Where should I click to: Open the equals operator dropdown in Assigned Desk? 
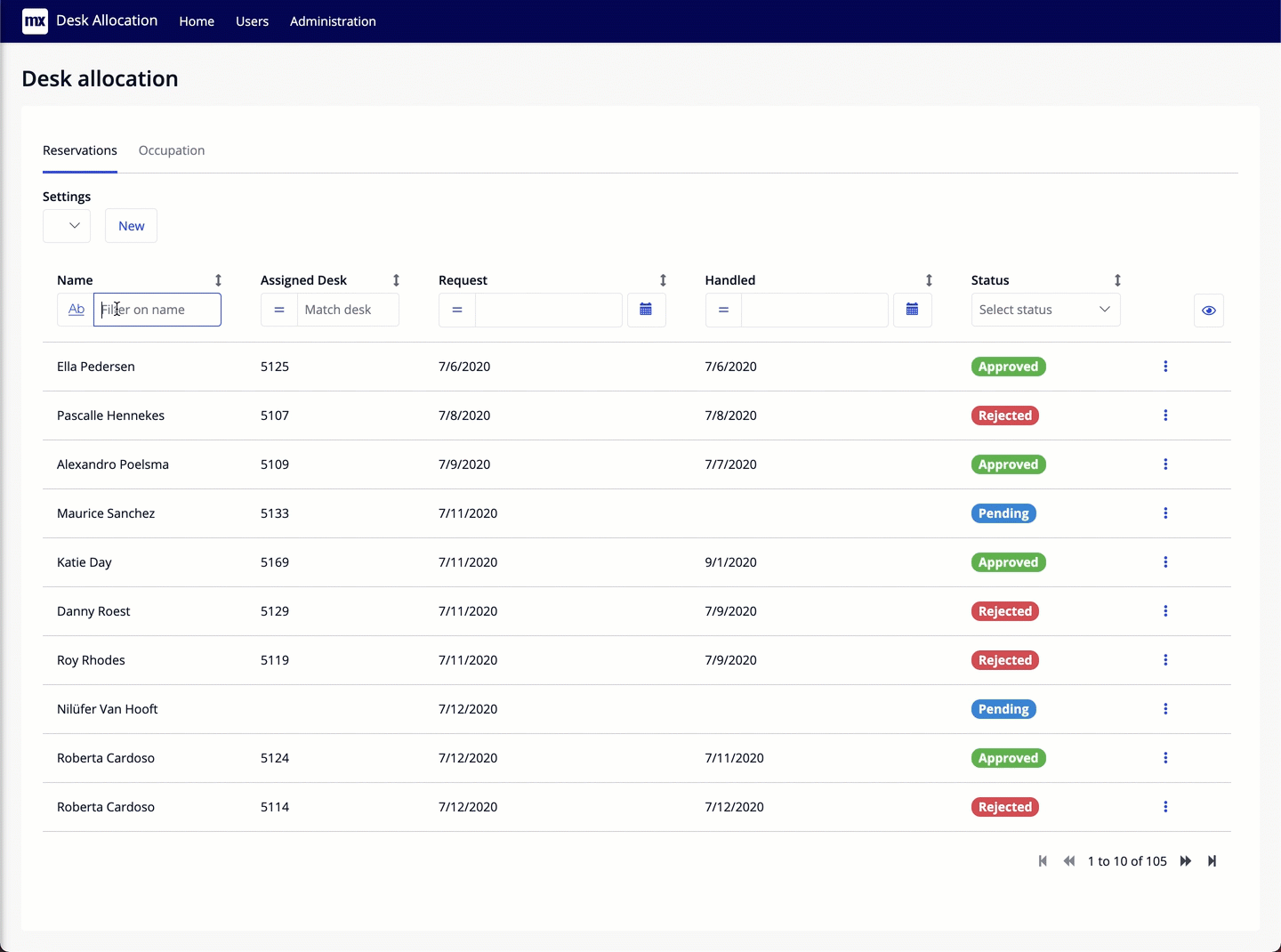click(x=278, y=310)
